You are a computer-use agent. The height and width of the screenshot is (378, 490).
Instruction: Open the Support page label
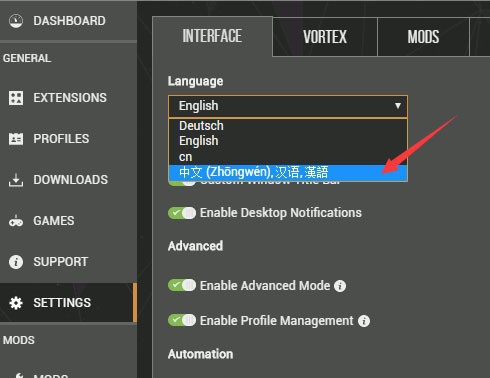click(x=61, y=262)
